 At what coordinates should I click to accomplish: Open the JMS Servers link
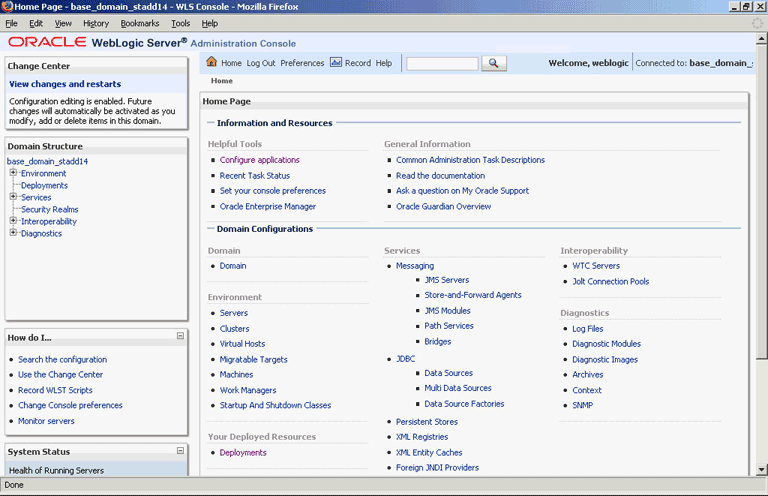click(x=447, y=280)
